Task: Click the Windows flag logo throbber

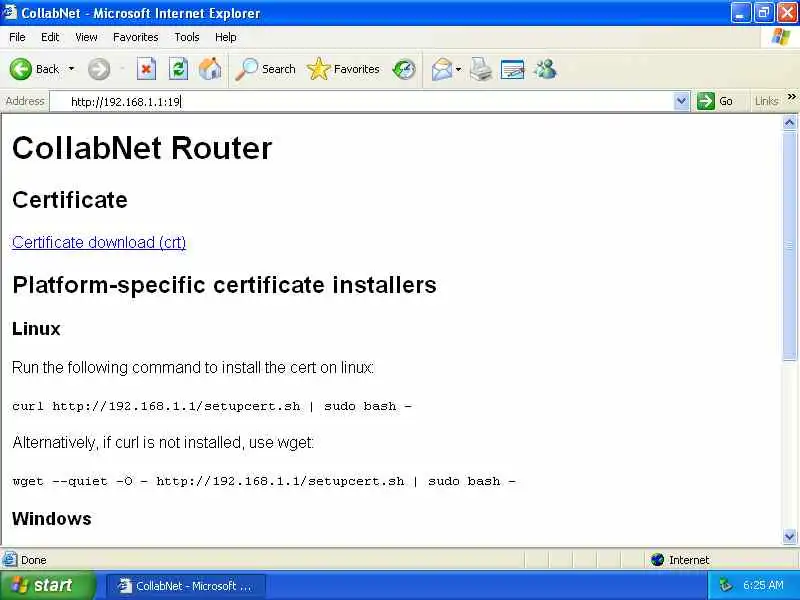Action: (x=781, y=37)
